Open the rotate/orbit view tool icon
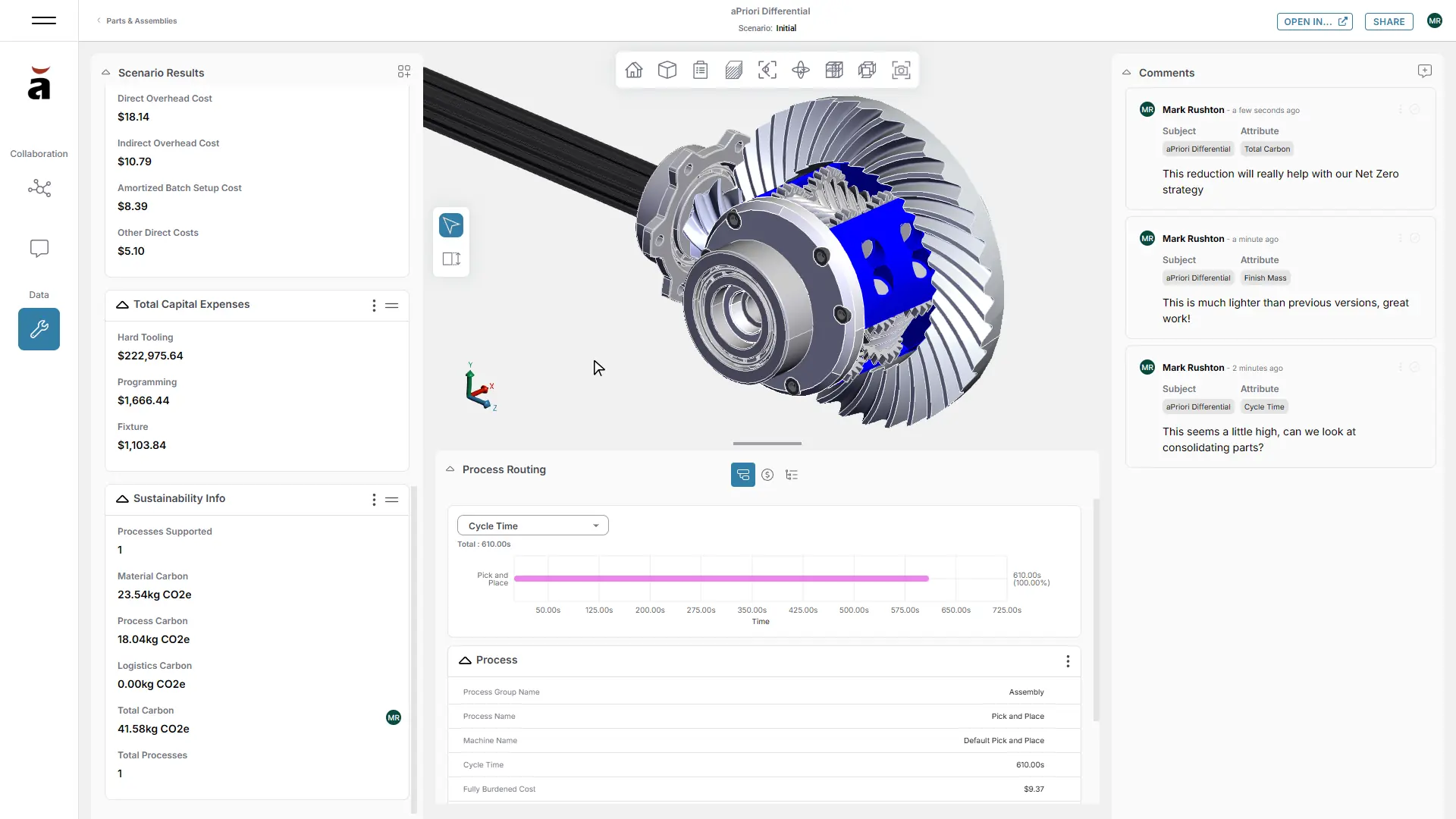Screen dimensions: 1456x819 [x=801, y=70]
